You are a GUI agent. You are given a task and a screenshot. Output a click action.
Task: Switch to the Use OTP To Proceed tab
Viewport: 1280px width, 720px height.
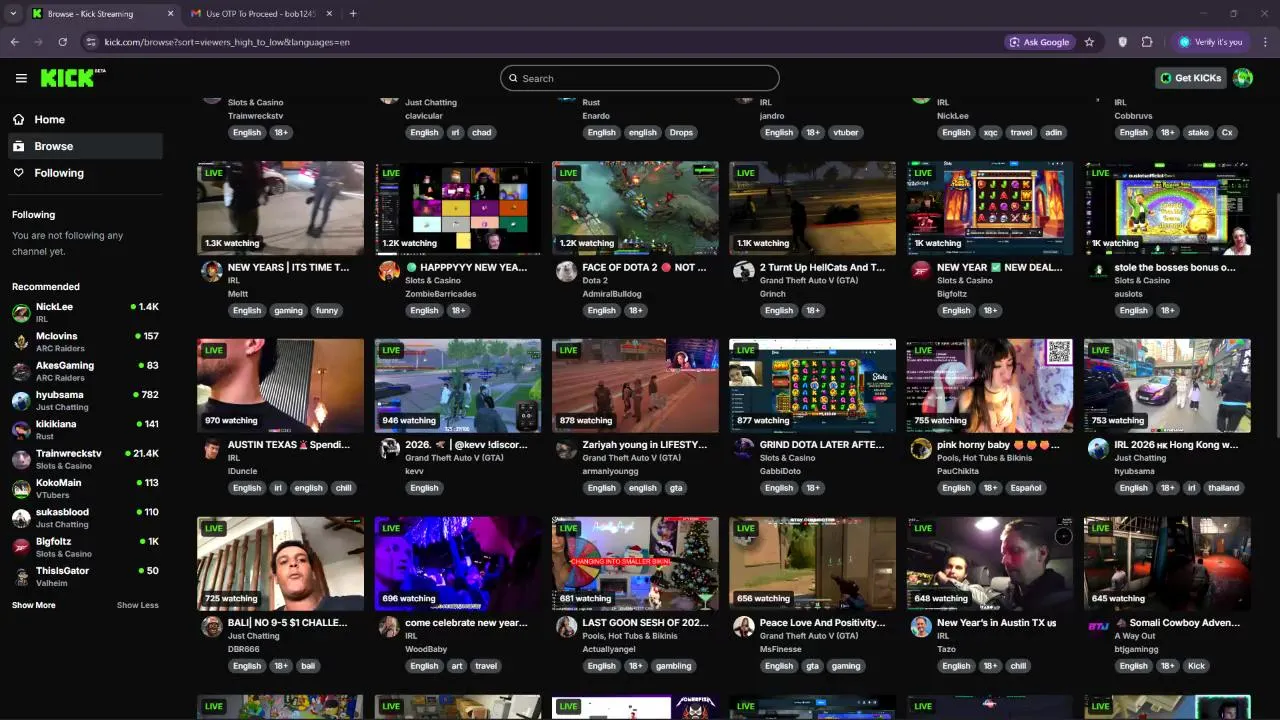260,14
